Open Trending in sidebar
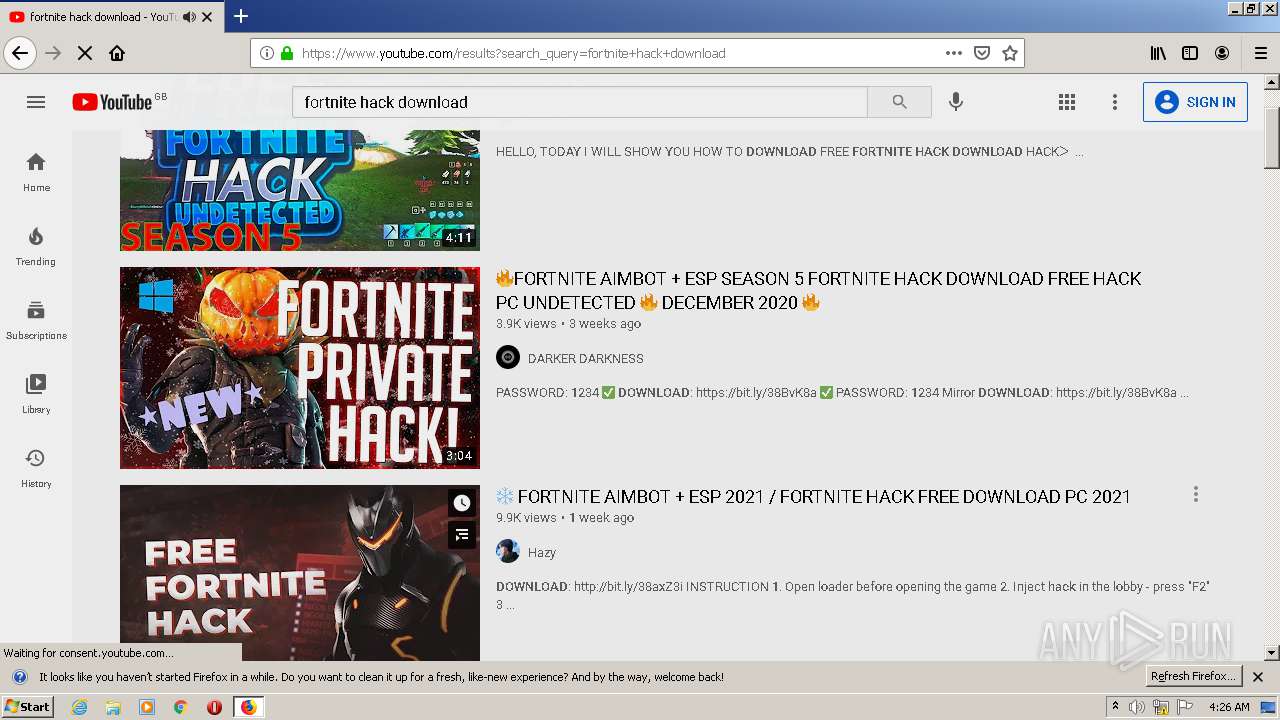1280x720 pixels. [x=36, y=246]
